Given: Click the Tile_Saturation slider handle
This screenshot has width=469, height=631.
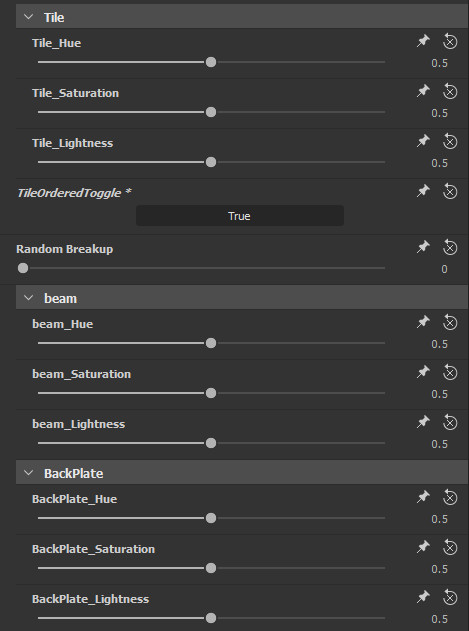Looking at the screenshot, I should coord(211,112).
